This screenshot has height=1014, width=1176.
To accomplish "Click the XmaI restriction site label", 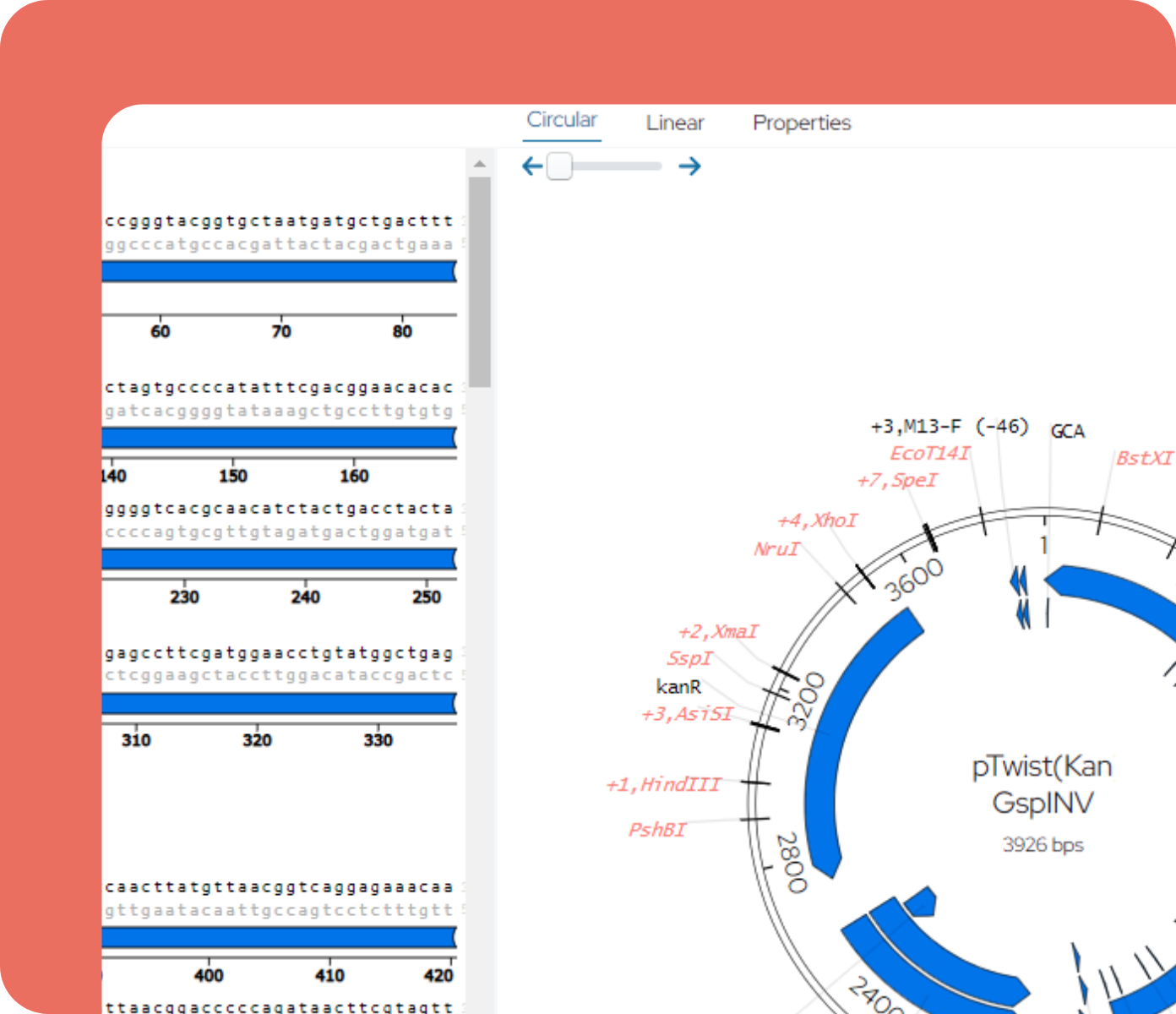I will (717, 631).
